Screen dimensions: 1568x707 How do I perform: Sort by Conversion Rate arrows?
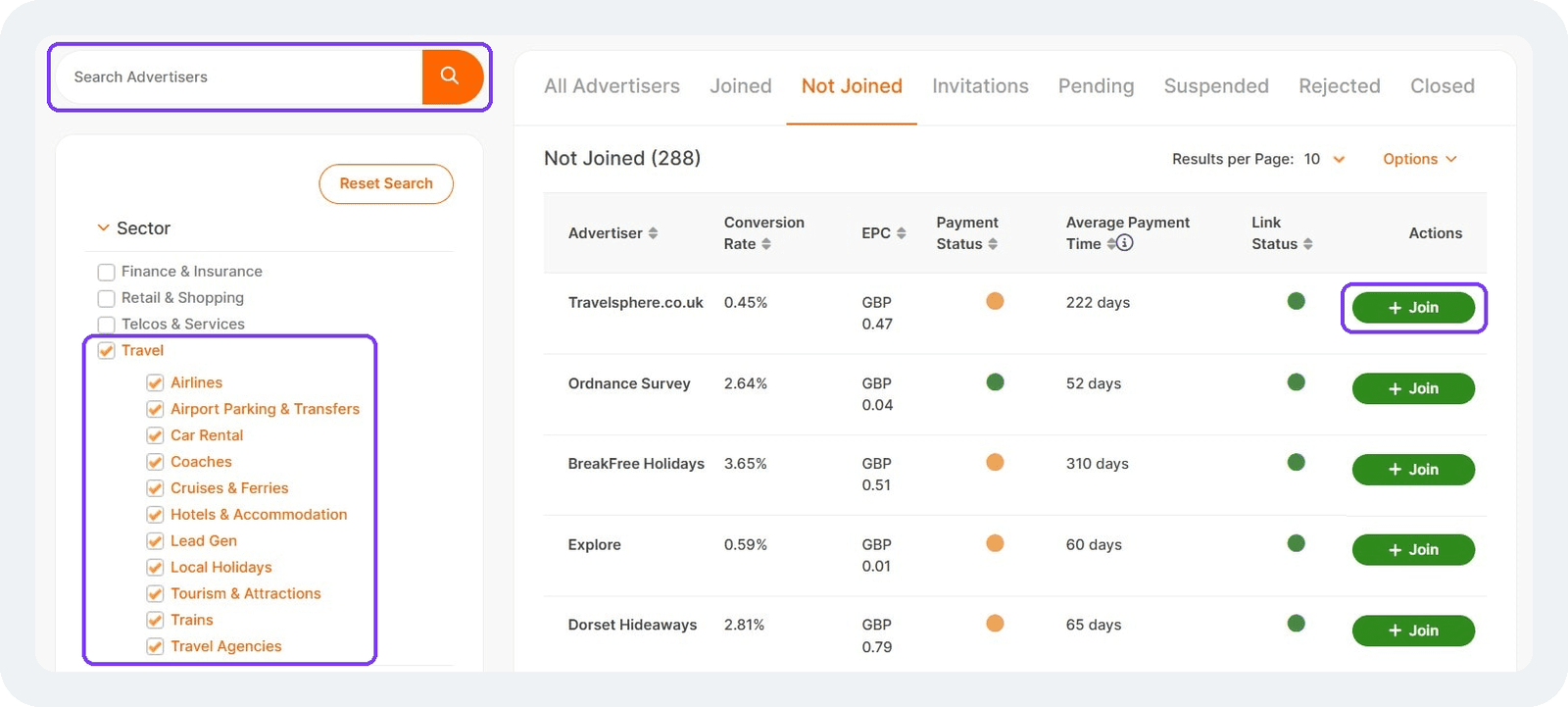click(x=766, y=244)
